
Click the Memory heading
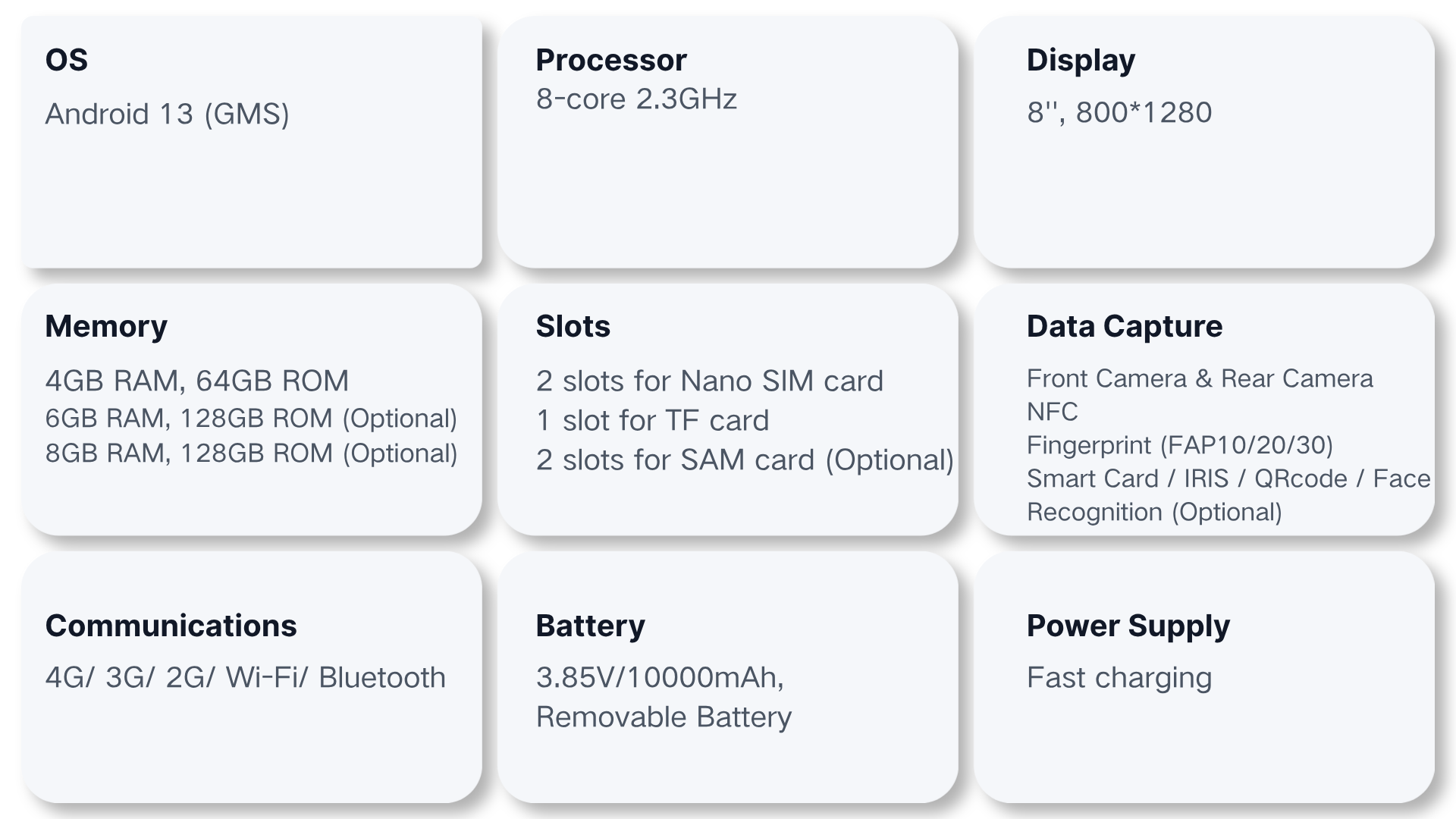[106, 327]
